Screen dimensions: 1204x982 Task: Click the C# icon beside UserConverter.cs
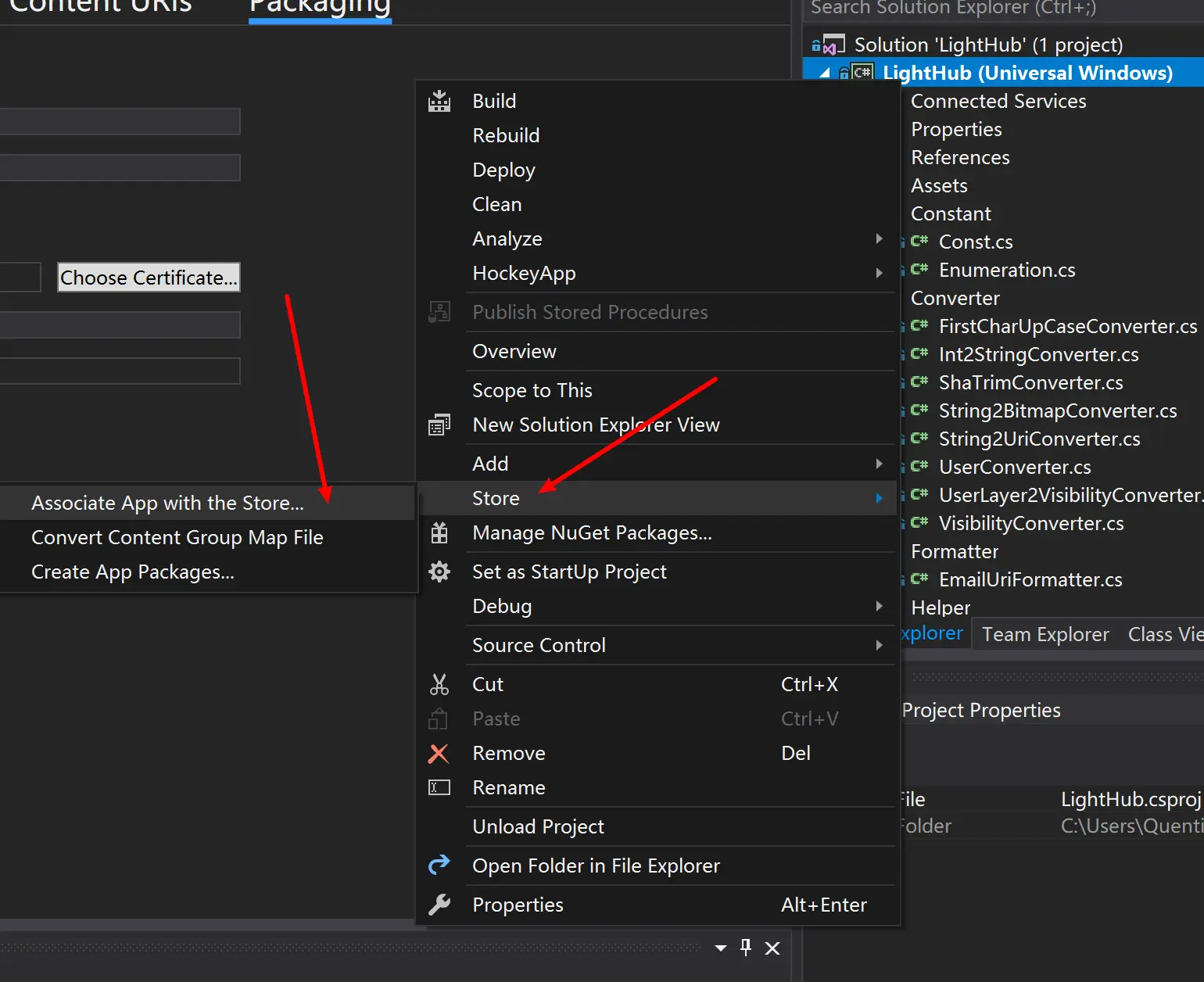[919, 467]
